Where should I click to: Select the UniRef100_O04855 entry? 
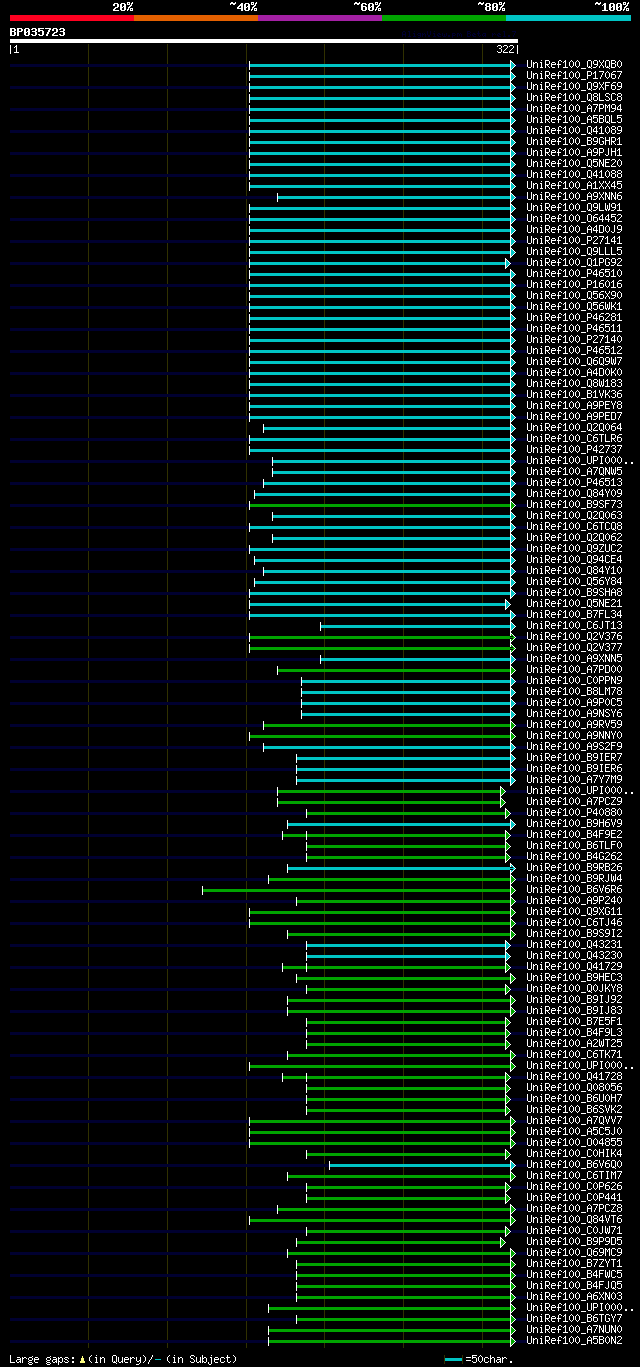click(x=574, y=1142)
